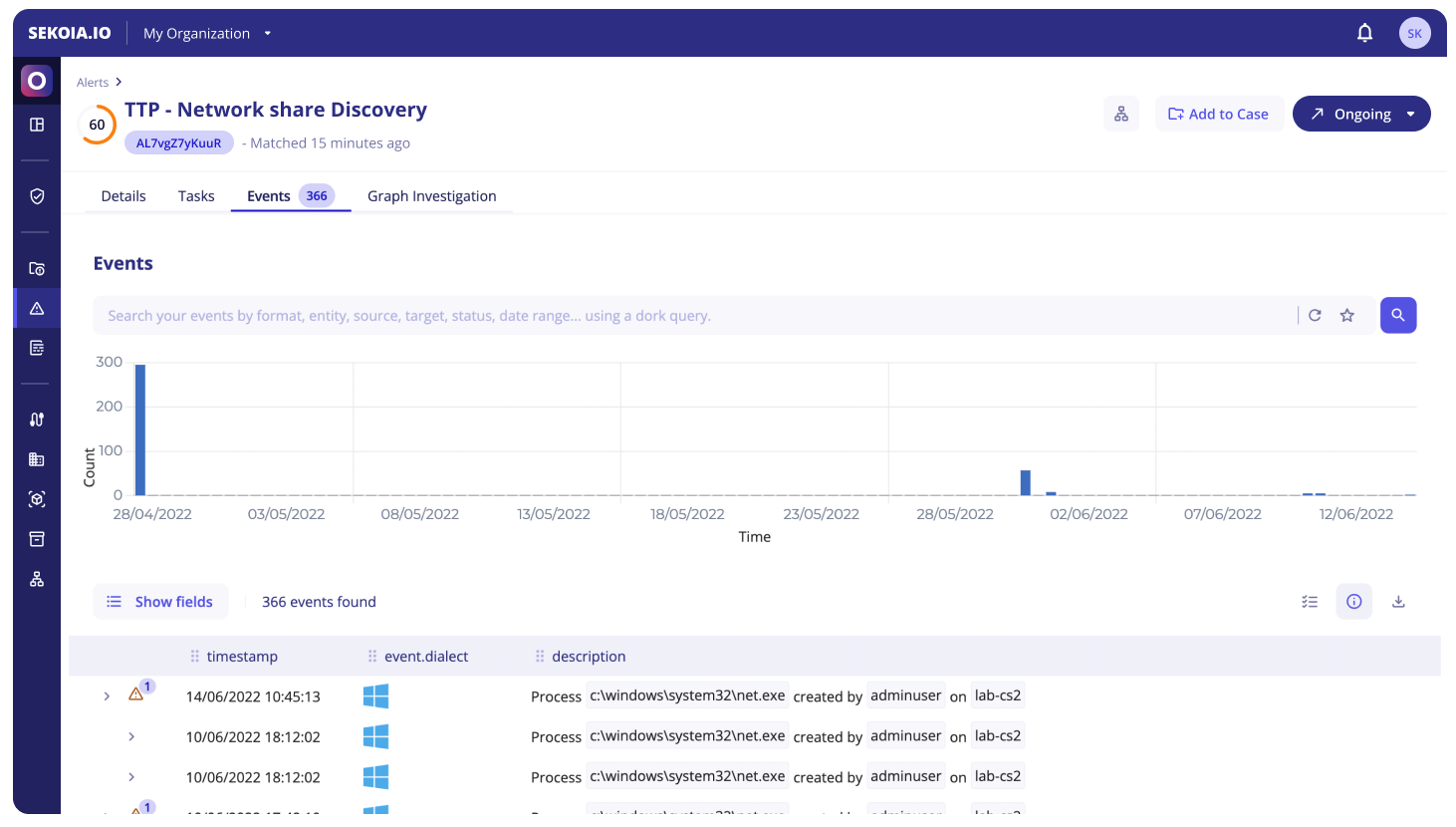The height and width of the screenshot is (827, 1456).
Task: Open the Tasks tab
Action: [x=196, y=196]
